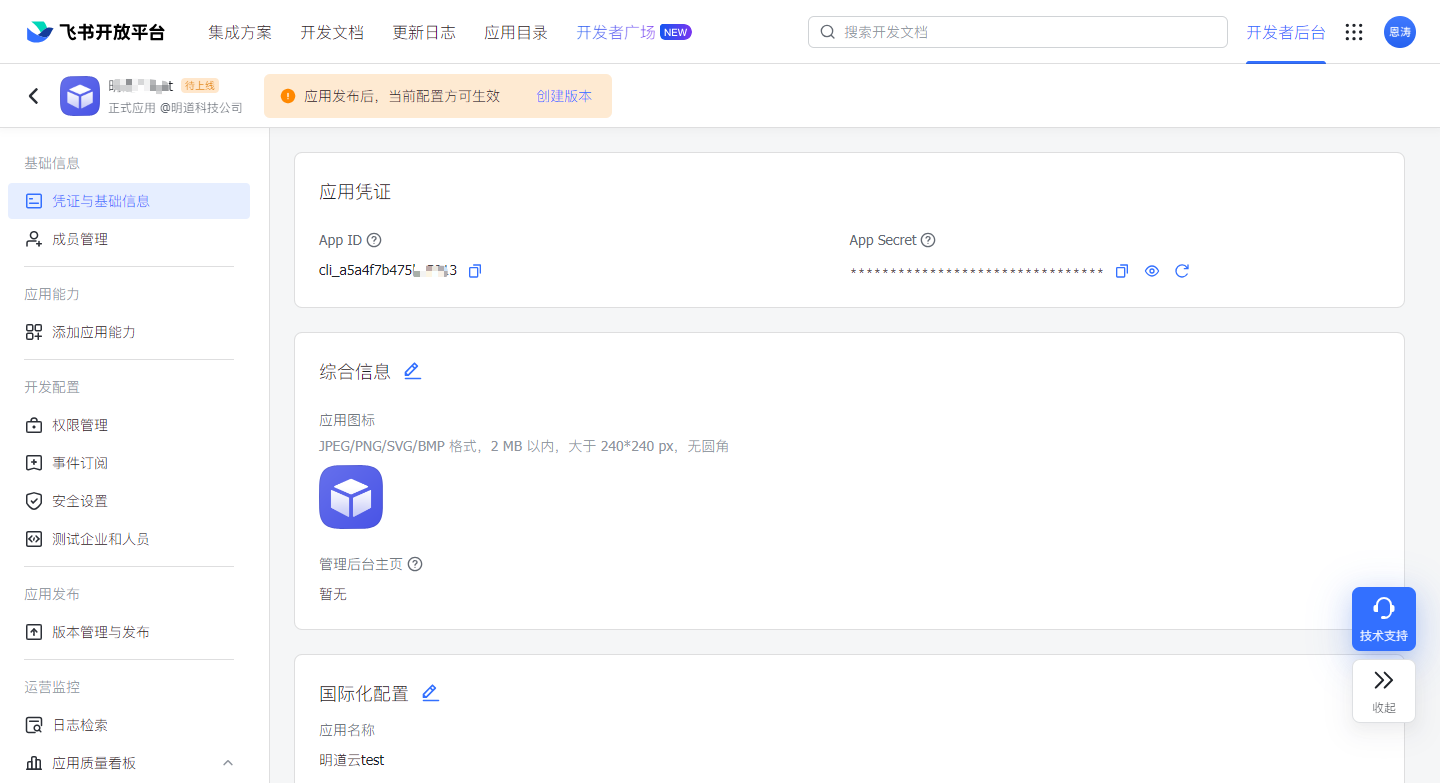Viewport: 1440px width, 783px height.
Task: Click the App ID help icon
Action: tap(374, 240)
